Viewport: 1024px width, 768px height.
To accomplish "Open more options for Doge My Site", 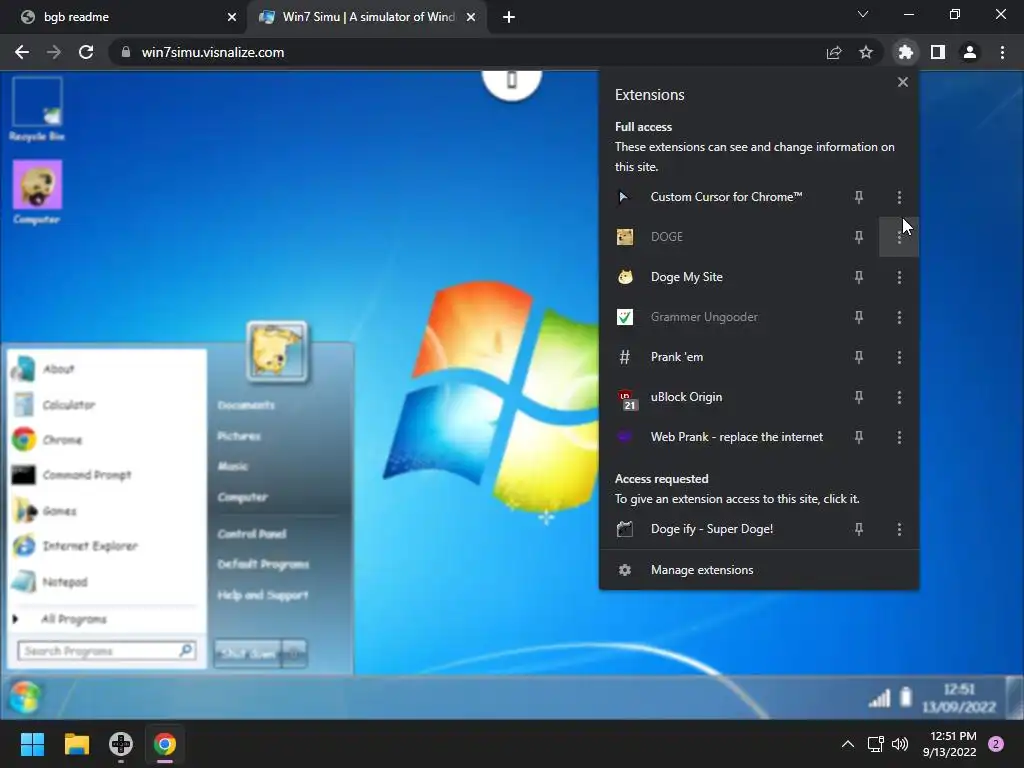I will click(x=899, y=277).
